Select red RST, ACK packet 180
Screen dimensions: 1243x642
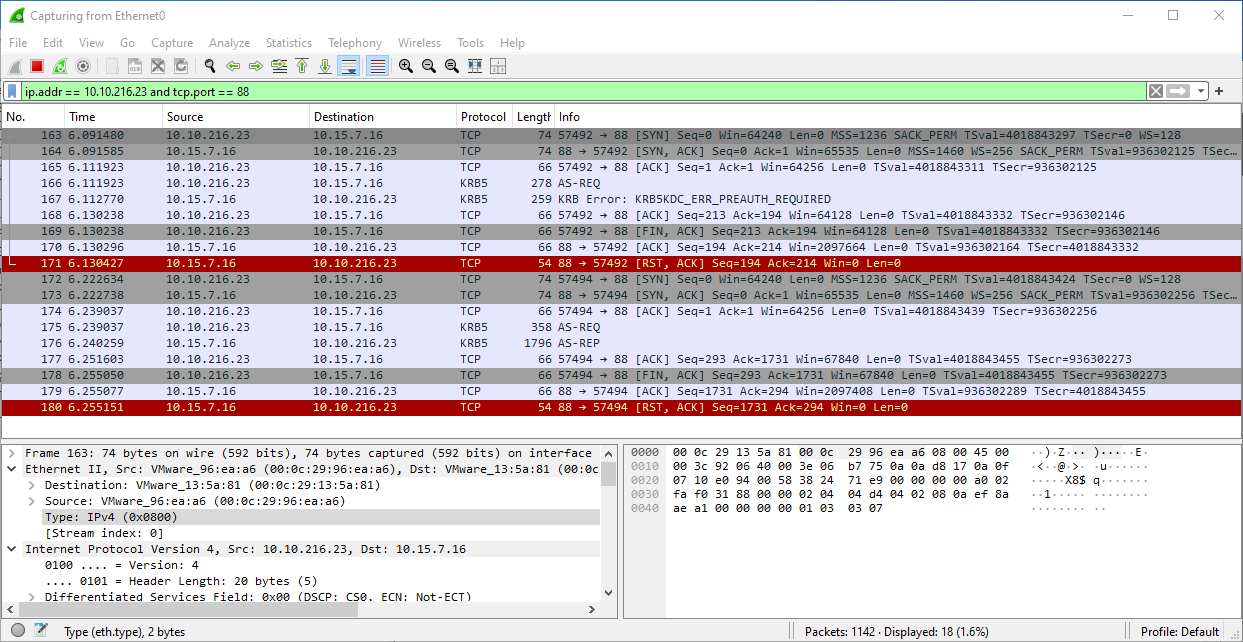coord(621,407)
